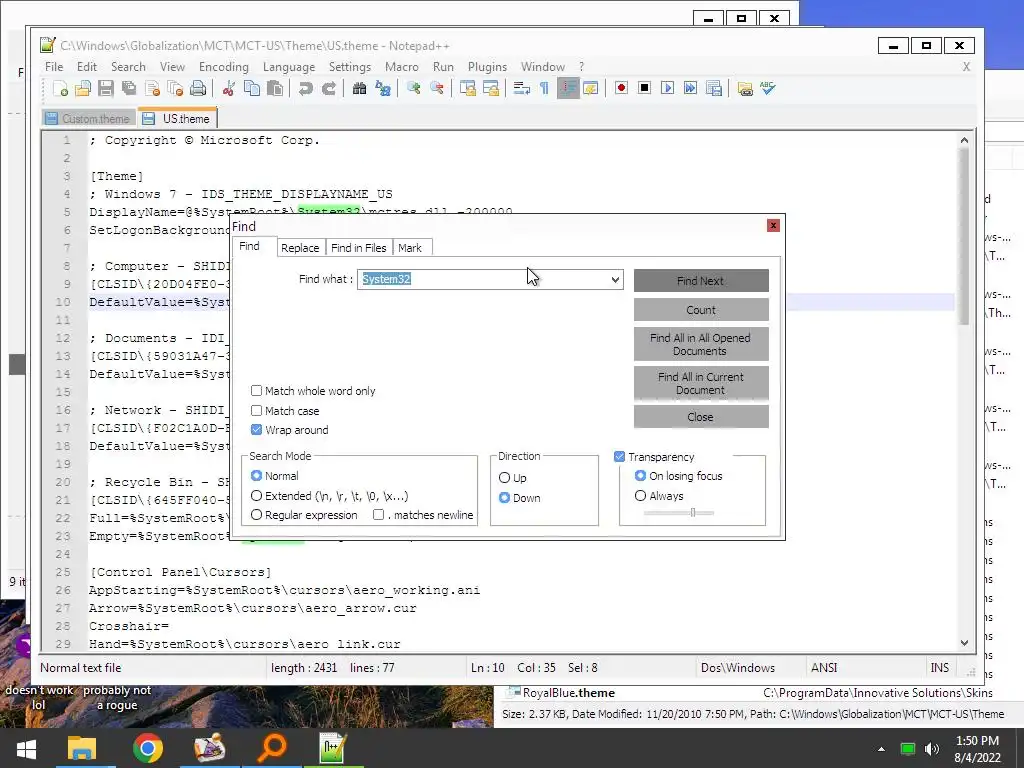
Task: Click the Save Recorded Macro icon
Action: point(714,88)
